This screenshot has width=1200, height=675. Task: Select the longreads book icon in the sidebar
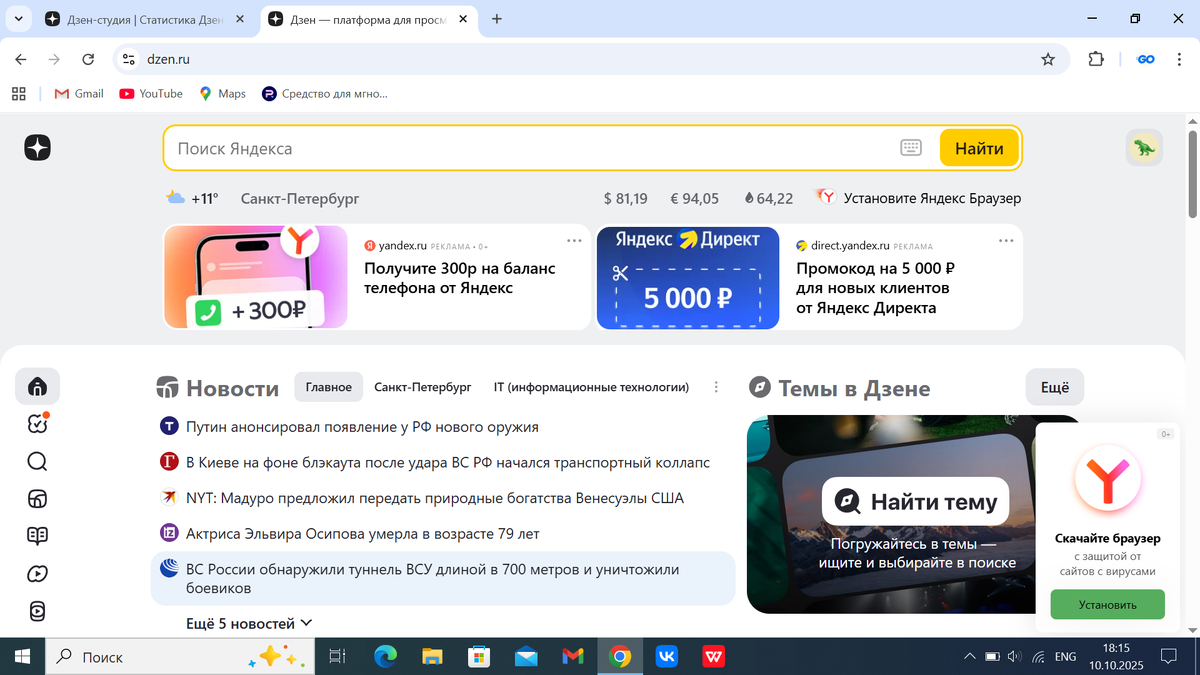(37, 535)
